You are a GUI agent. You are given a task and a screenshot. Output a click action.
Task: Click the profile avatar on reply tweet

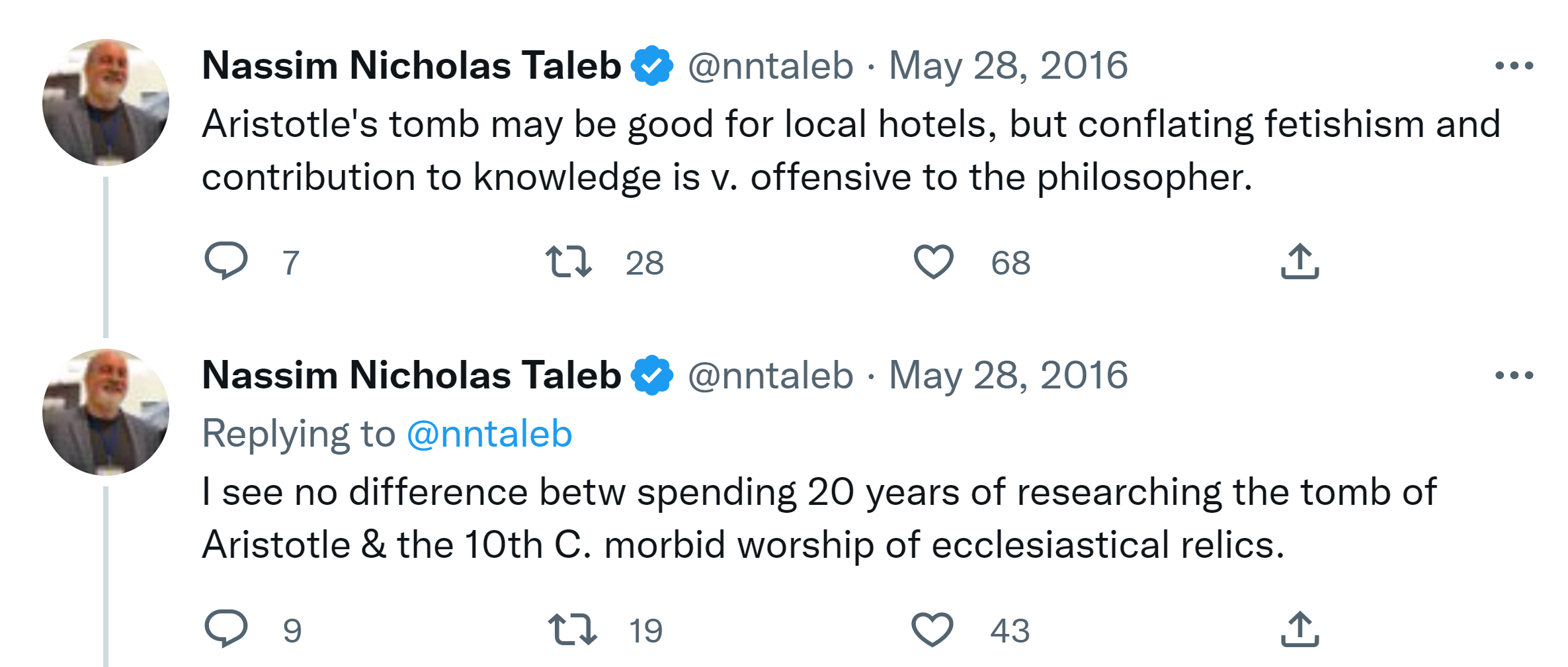click(106, 412)
